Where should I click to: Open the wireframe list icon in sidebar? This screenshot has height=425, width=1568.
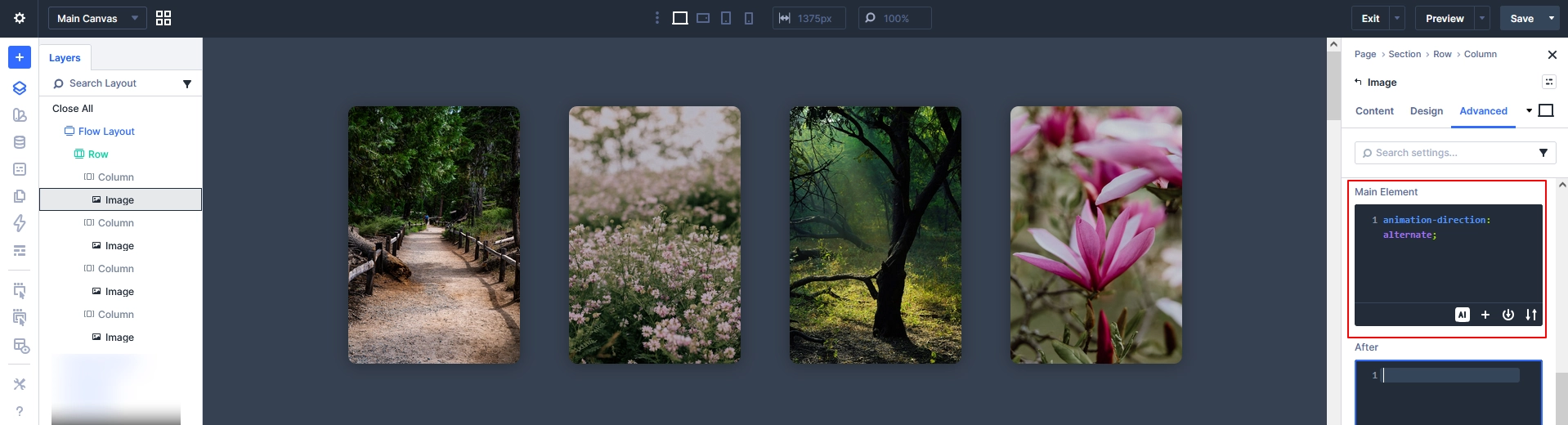[x=20, y=251]
